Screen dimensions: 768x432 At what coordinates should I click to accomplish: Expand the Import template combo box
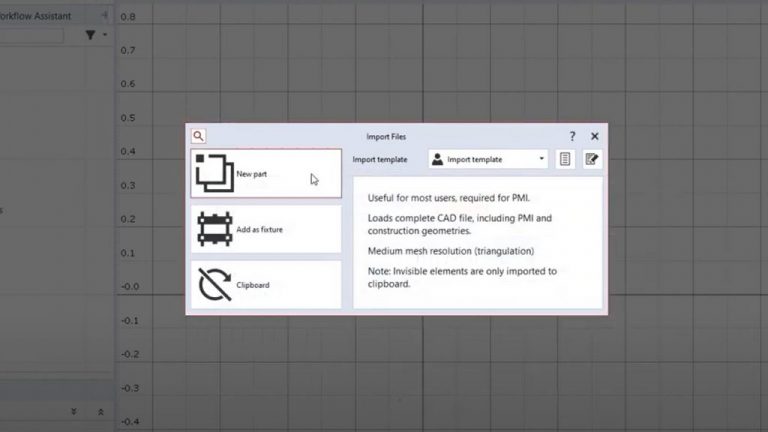488,159
